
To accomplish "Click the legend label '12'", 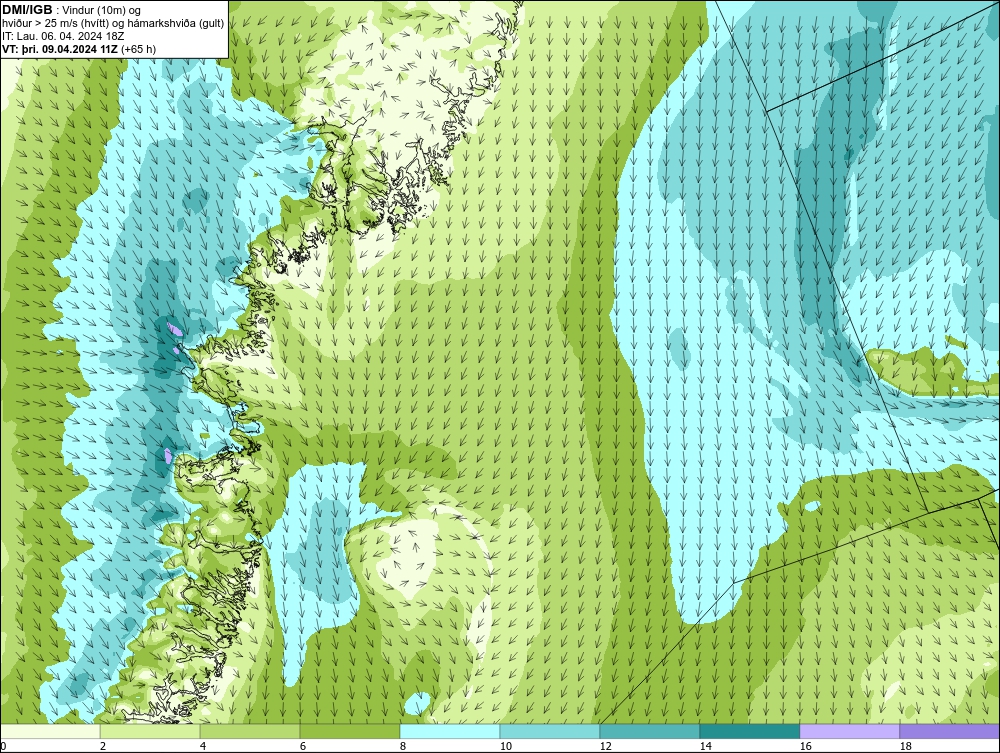I will pyautogui.click(x=605, y=746).
